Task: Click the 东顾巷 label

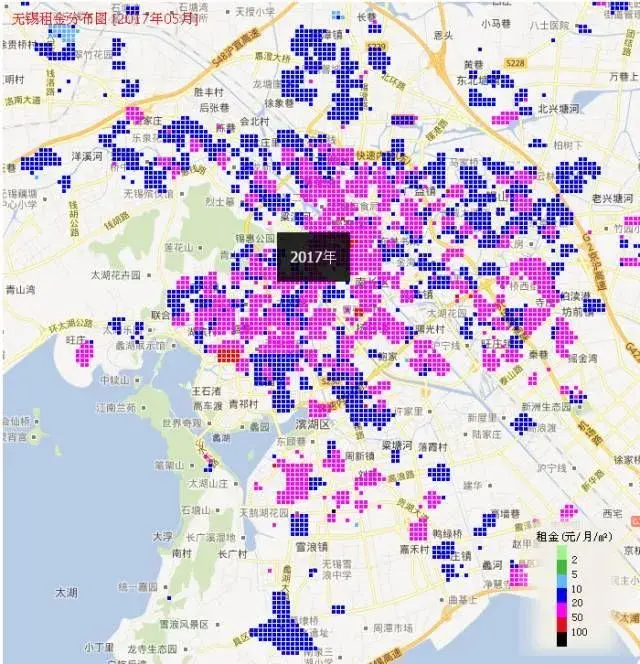Action: pos(291,442)
